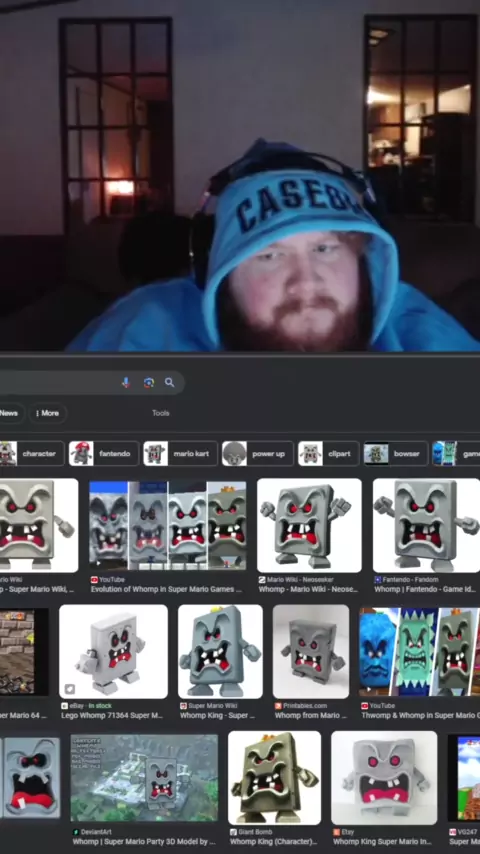Screen dimensions: 480x854
Task: Open the DeviantArt Super Mario Party model image
Action: click(144, 779)
